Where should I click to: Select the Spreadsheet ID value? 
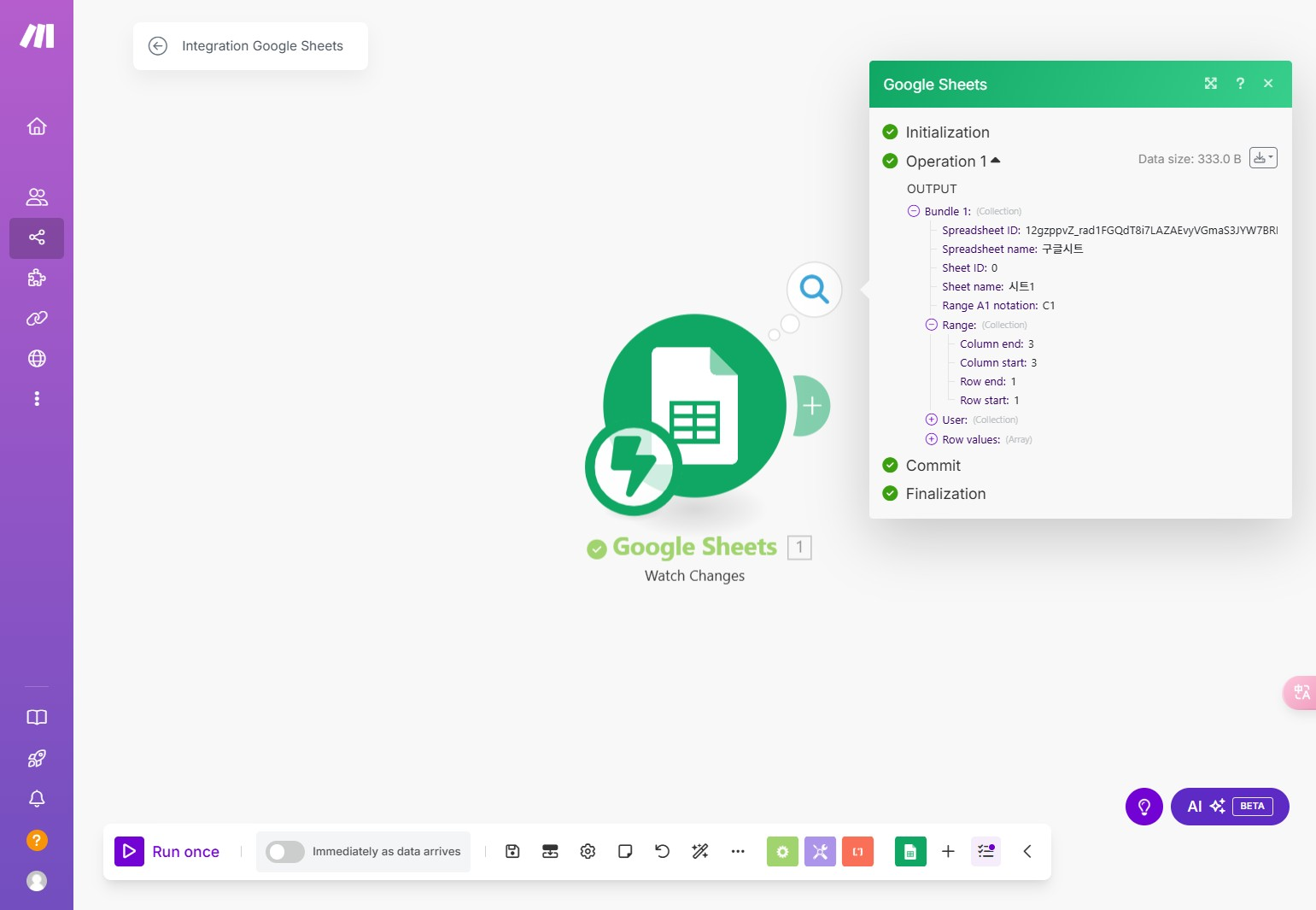click(x=1151, y=231)
